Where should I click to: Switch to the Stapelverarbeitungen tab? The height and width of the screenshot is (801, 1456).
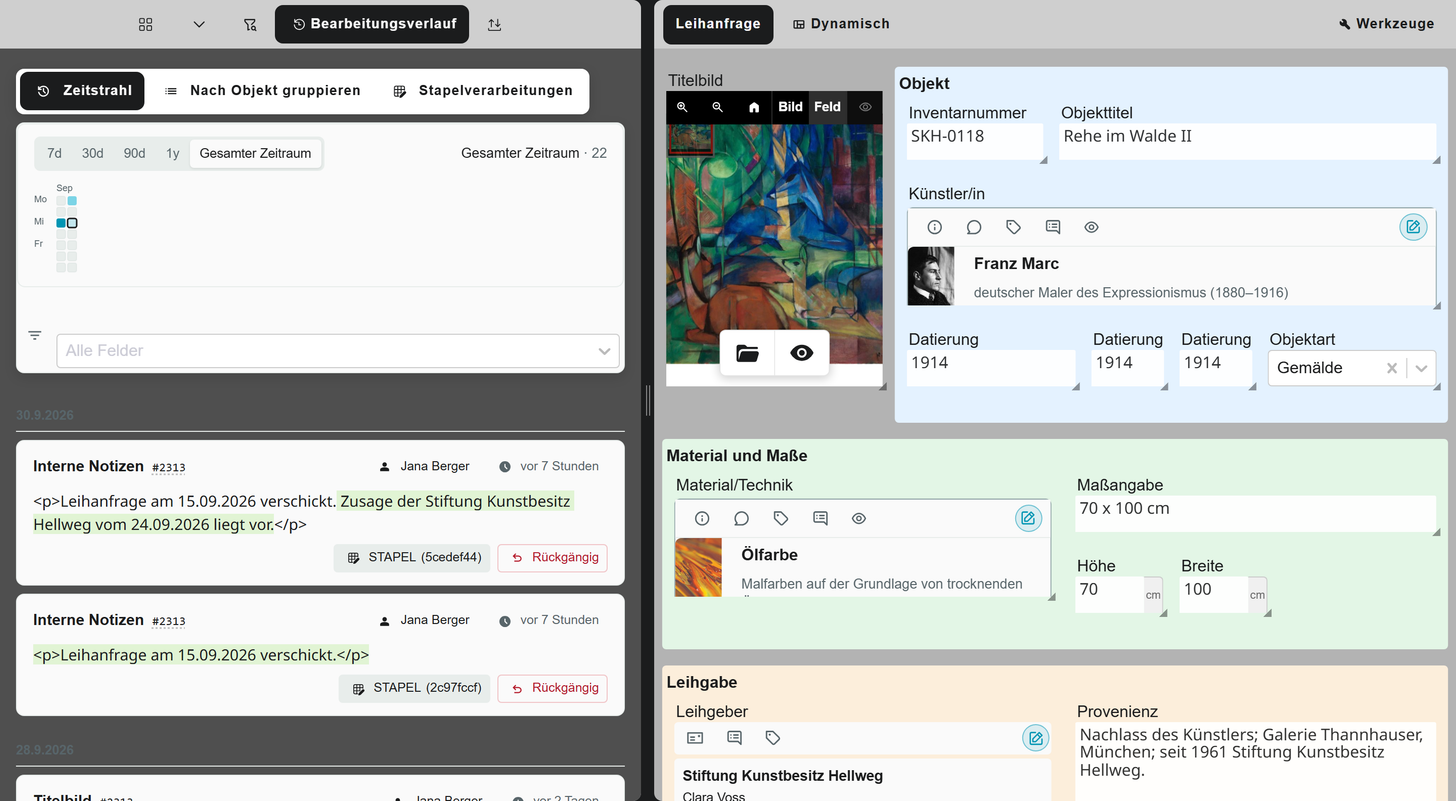coord(483,90)
